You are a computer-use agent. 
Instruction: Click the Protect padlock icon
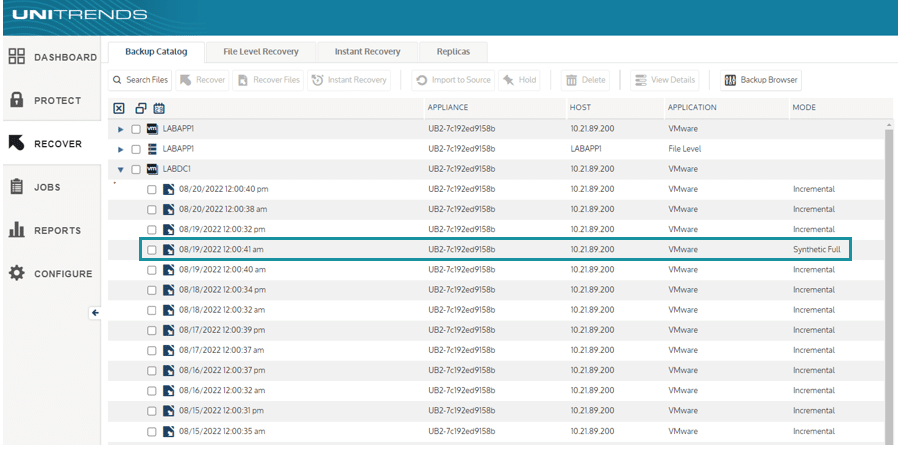pyautogui.click(x=17, y=100)
